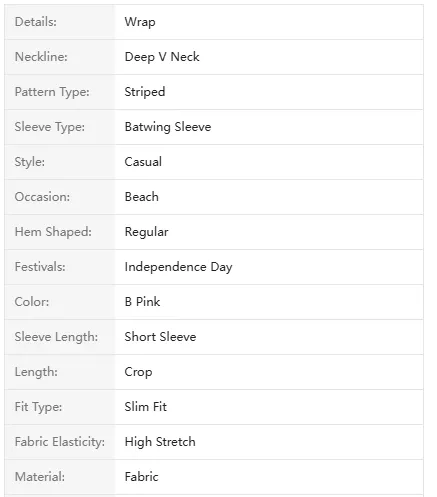Click the Hem Shaped label
437x497 pixels.
pyautogui.click(x=53, y=232)
